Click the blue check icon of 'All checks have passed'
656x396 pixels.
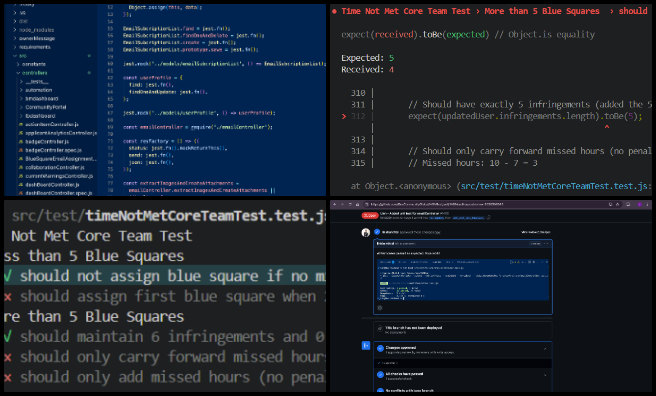(380, 374)
